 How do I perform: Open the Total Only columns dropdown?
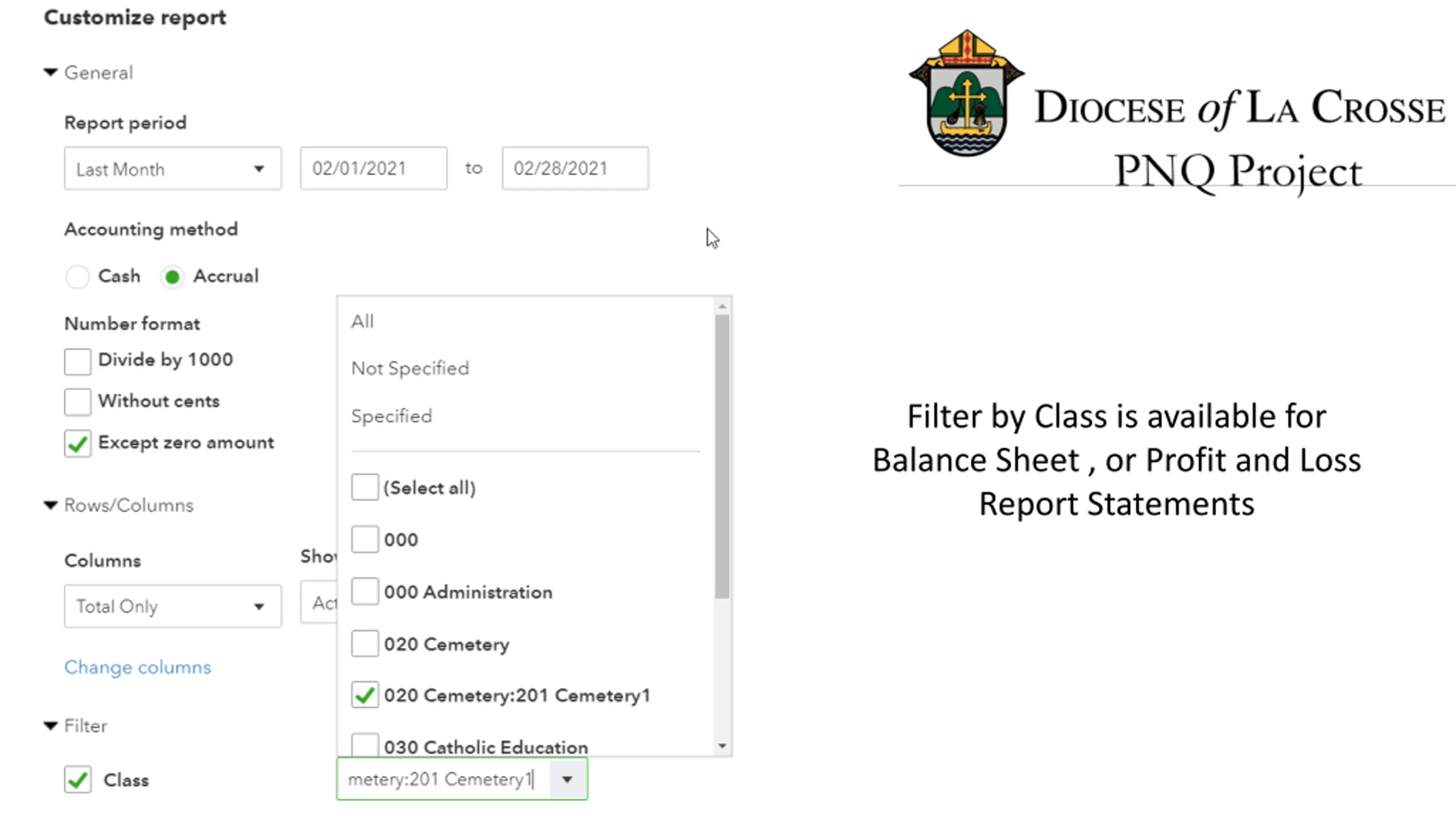(x=173, y=606)
